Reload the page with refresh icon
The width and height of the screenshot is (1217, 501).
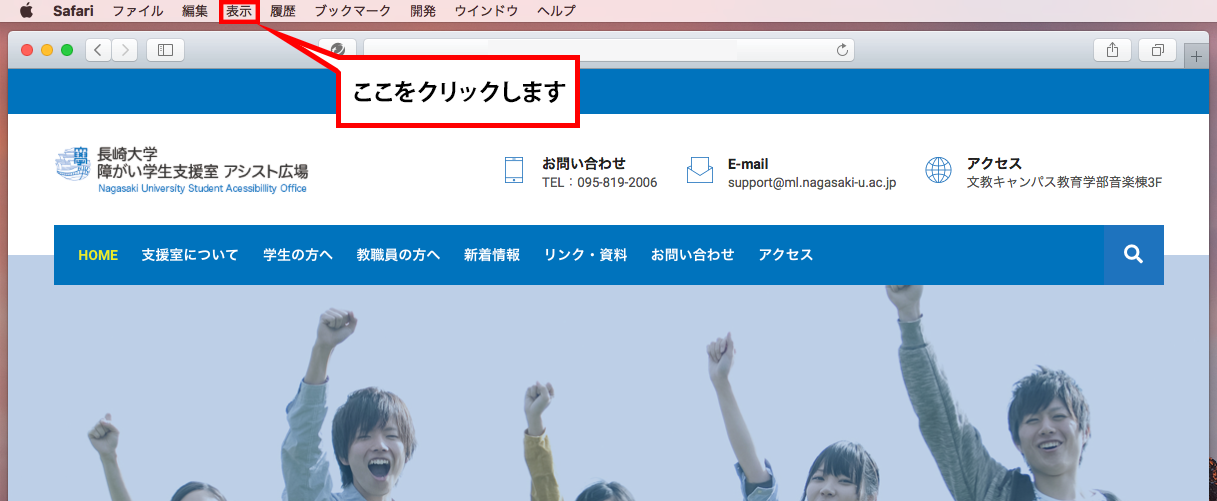point(842,49)
